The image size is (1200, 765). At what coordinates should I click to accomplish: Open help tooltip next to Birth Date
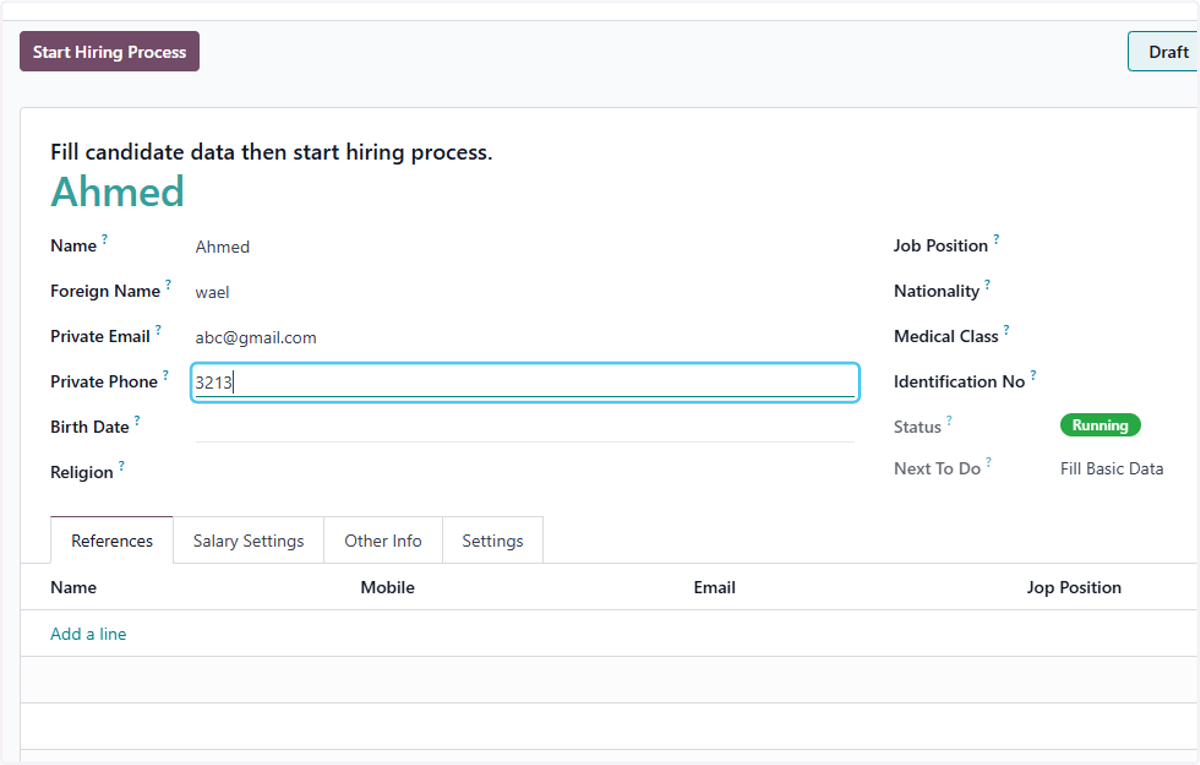(137, 420)
